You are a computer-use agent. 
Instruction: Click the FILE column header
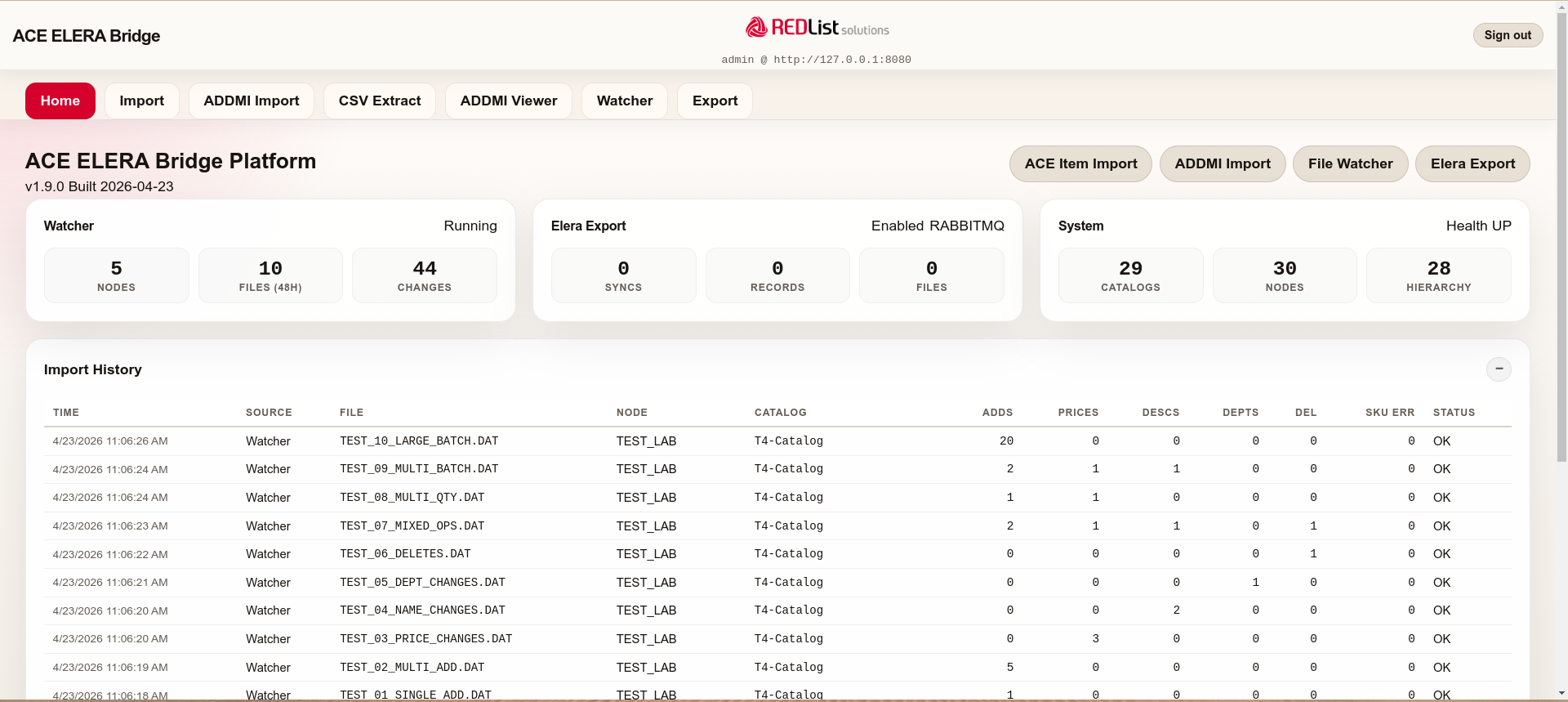[x=352, y=413]
